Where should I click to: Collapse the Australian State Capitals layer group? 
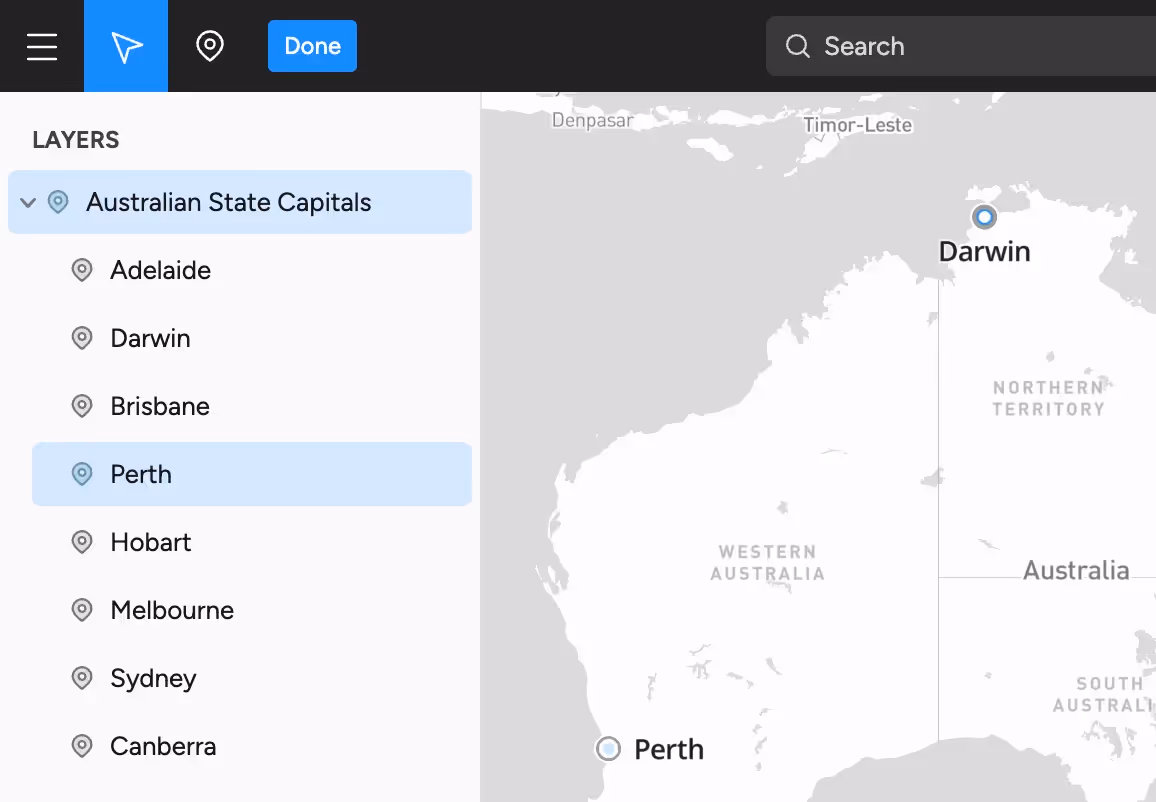(x=28, y=201)
